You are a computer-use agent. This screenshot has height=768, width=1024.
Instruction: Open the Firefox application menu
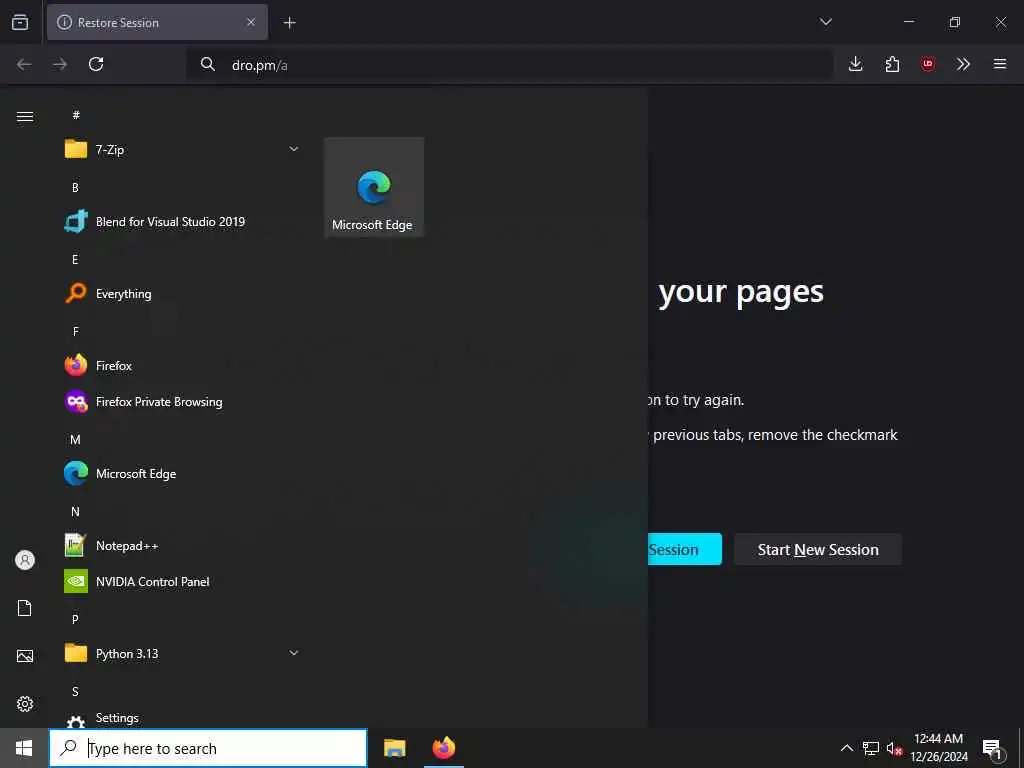(1000, 64)
